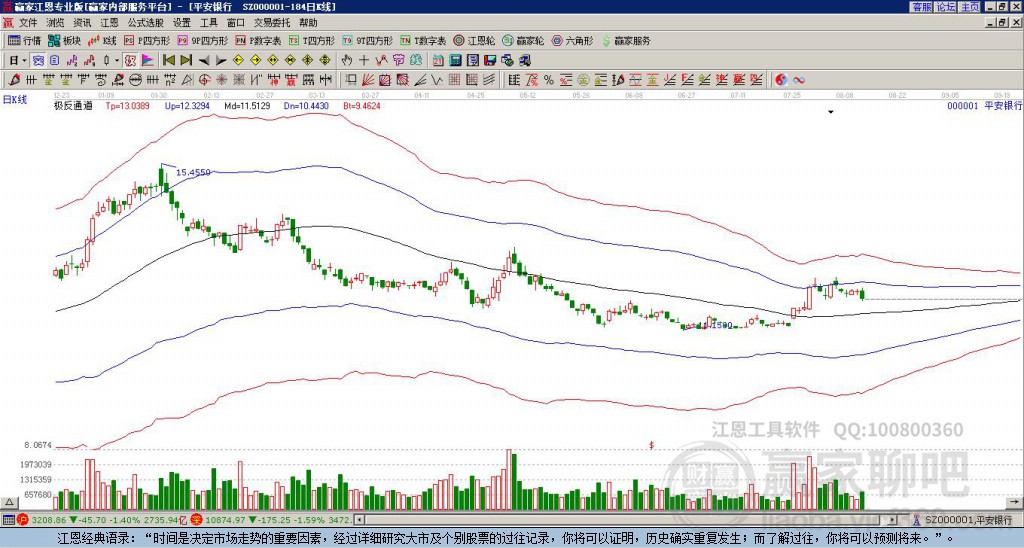Click the colorful flag icon
Viewport: 1024px width, 548px height.
pos(148,61)
